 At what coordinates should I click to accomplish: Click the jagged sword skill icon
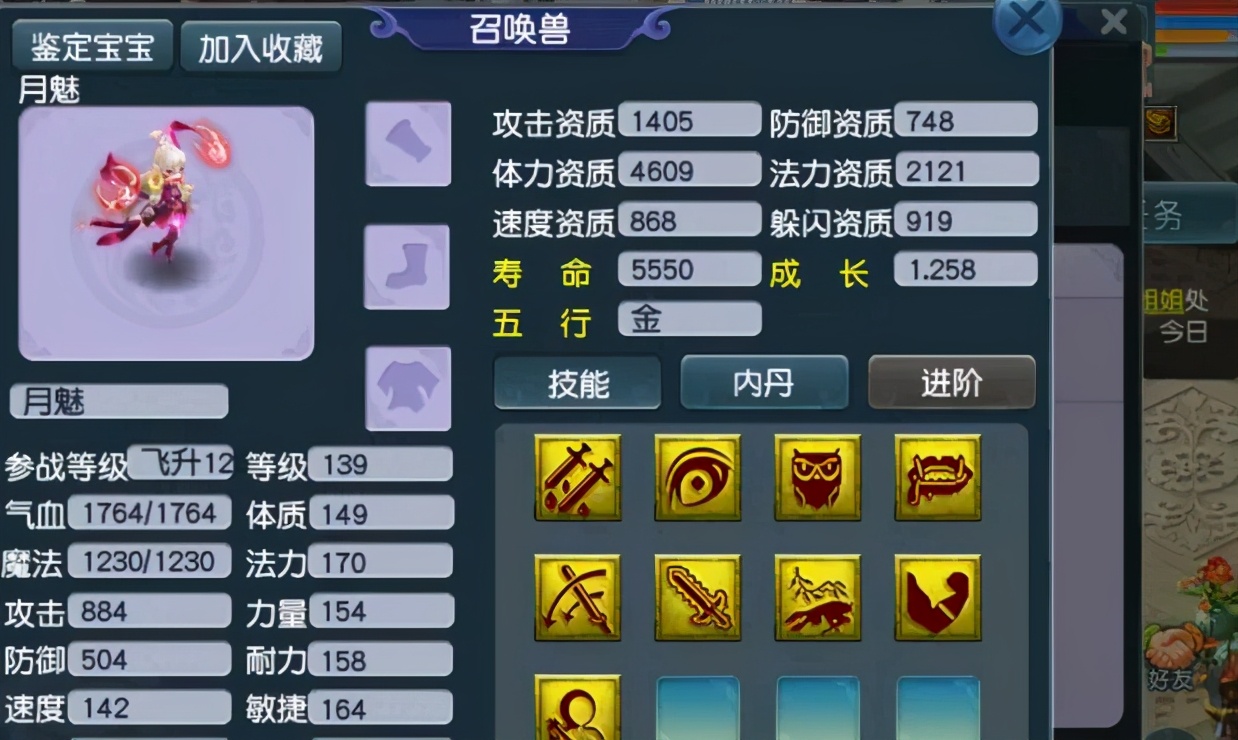698,598
